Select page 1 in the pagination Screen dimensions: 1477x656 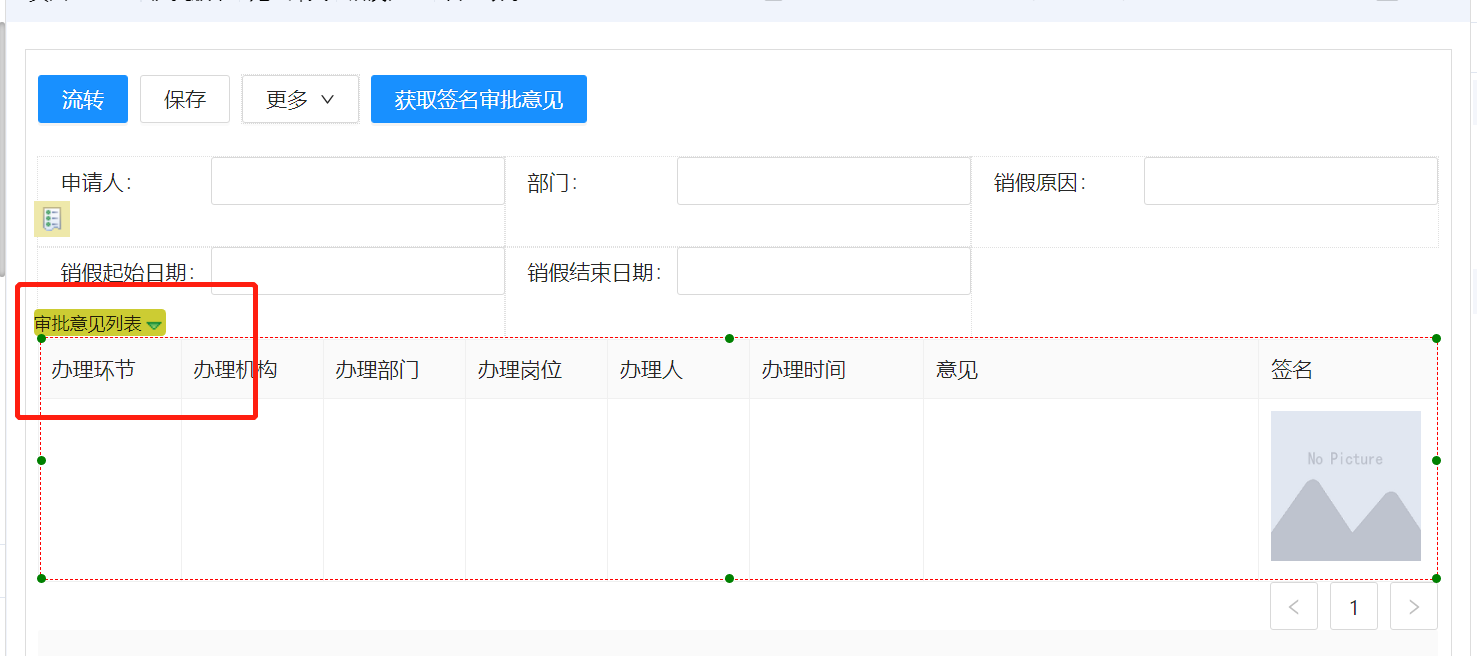pos(1354,607)
